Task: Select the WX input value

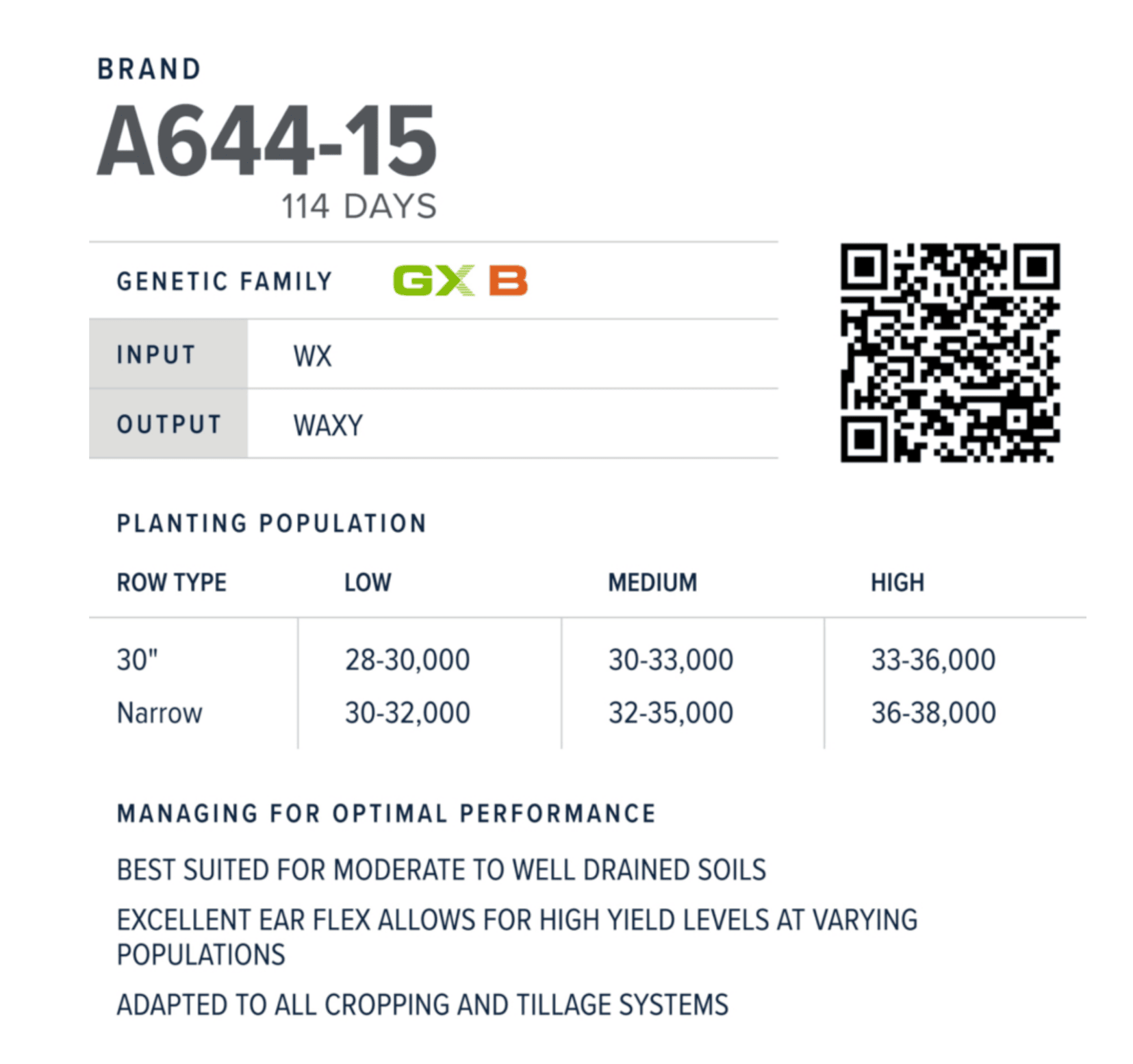Action: (x=312, y=356)
